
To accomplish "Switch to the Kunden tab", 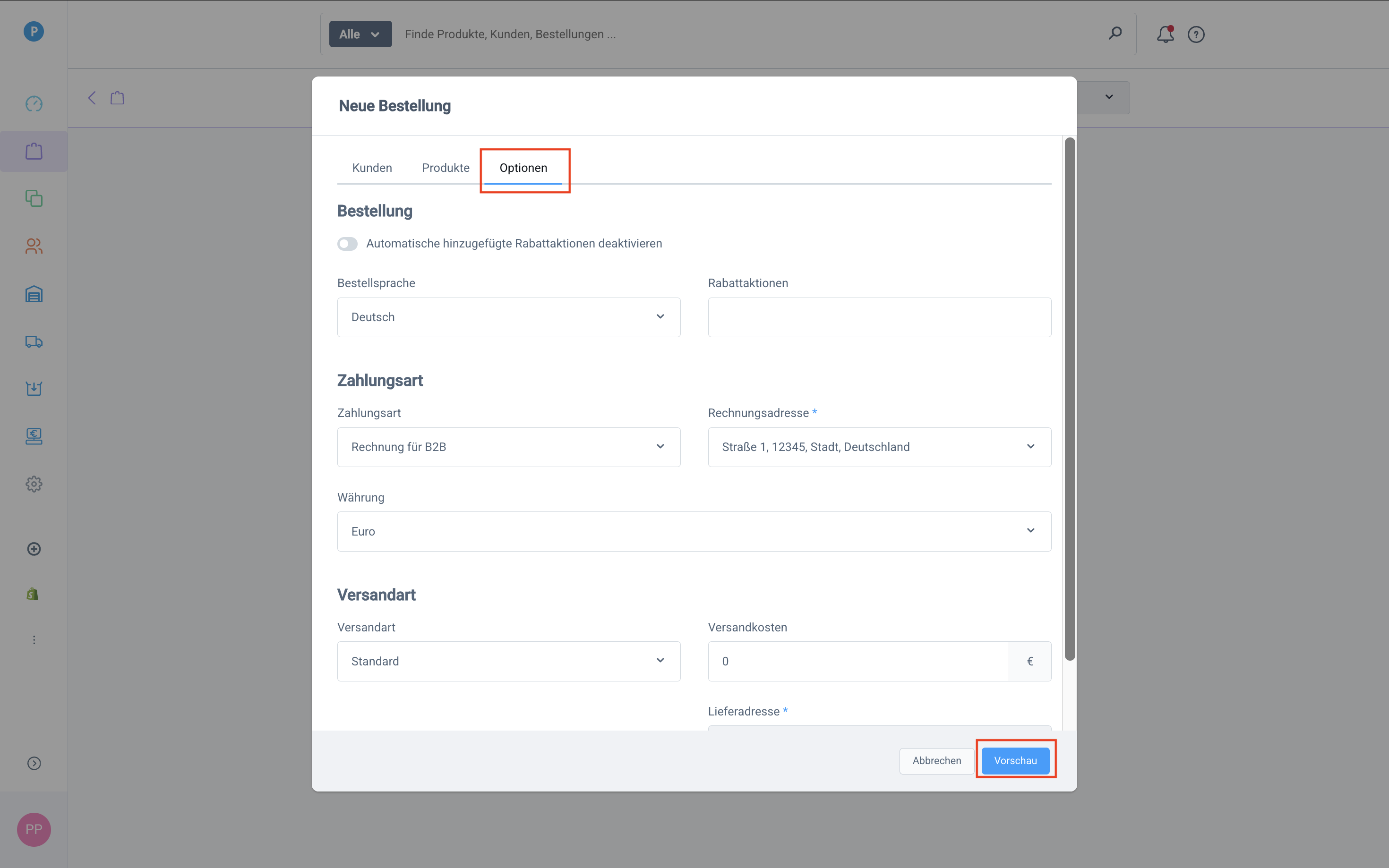I will 371,168.
